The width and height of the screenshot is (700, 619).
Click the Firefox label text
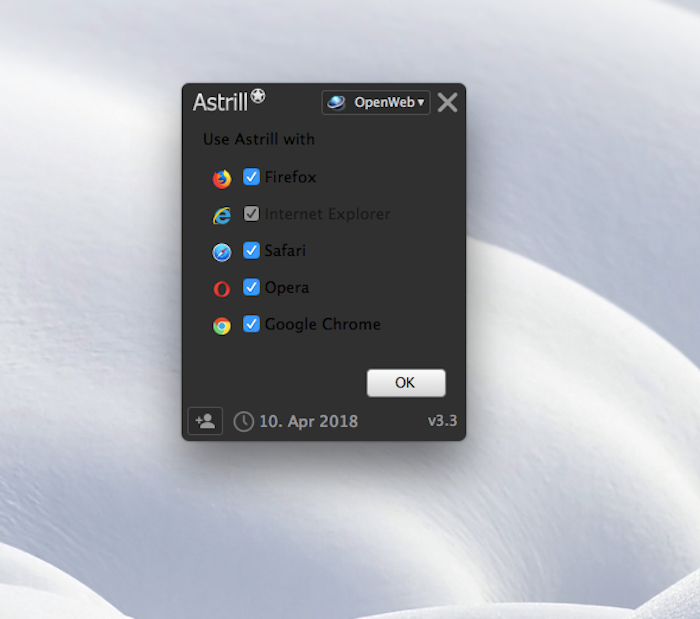click(291, 177)
